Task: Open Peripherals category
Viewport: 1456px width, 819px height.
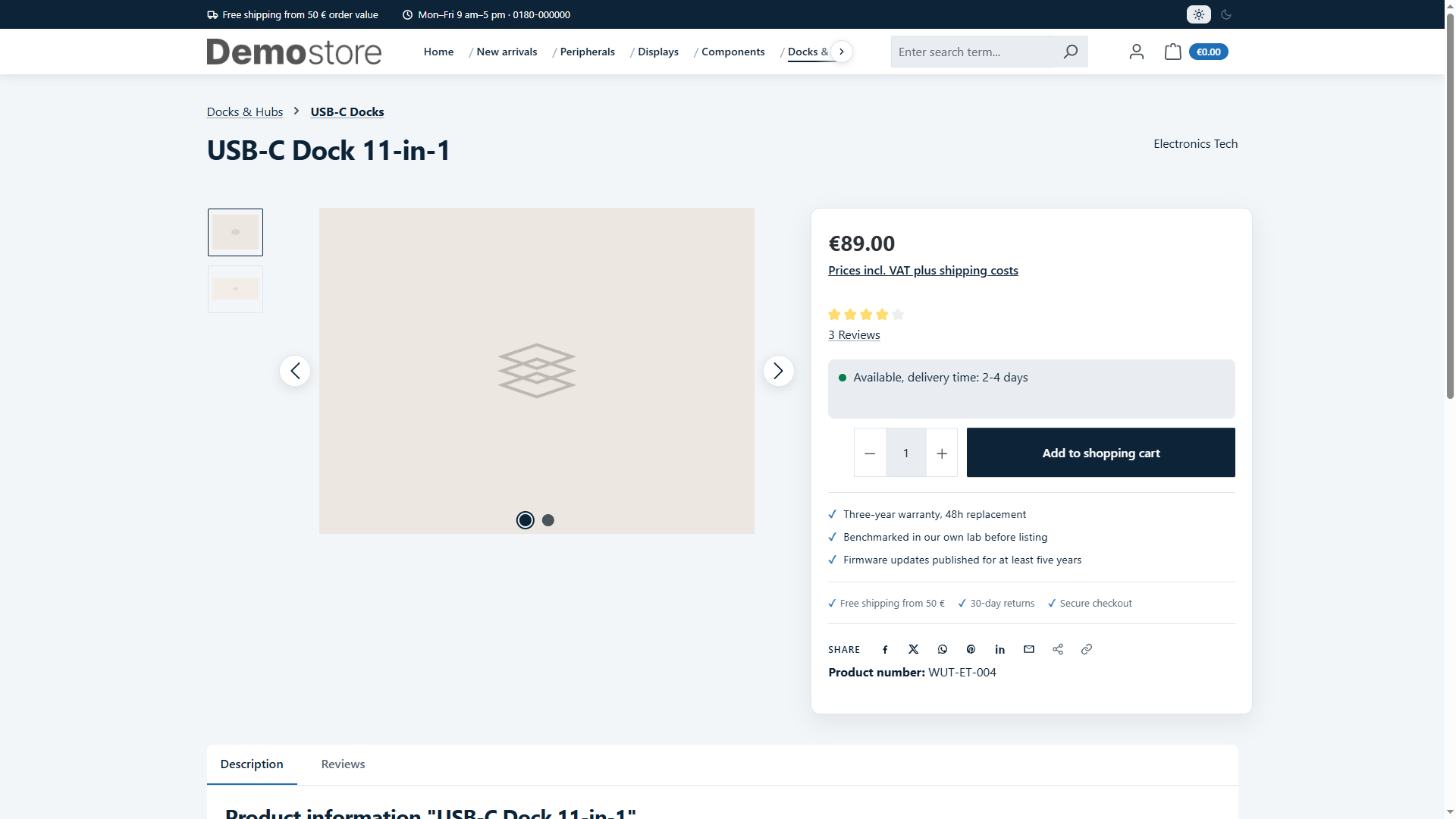Action: (x=587, y=52)
